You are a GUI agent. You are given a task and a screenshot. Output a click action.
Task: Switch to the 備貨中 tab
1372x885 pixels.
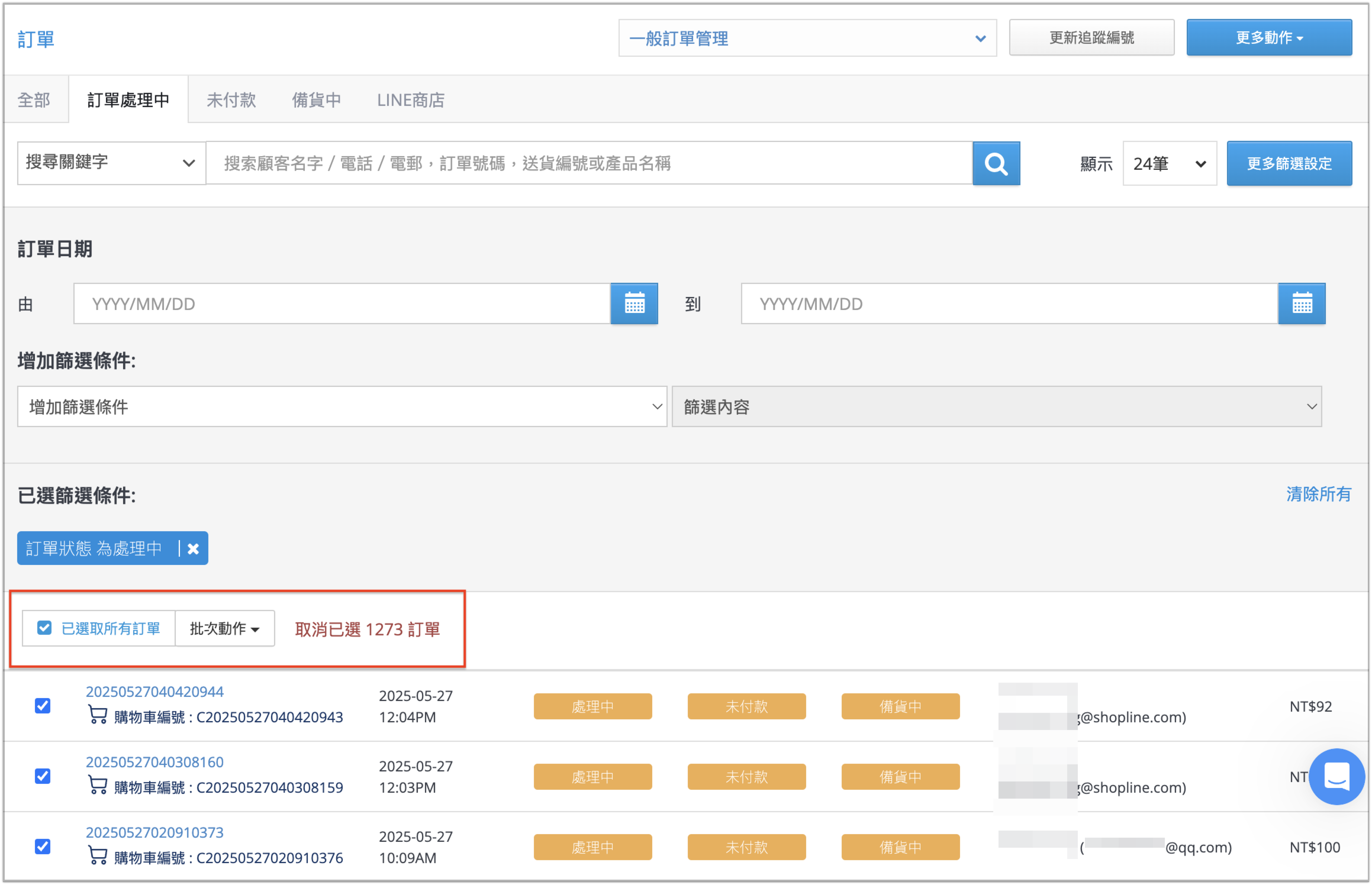pos(316,100)
